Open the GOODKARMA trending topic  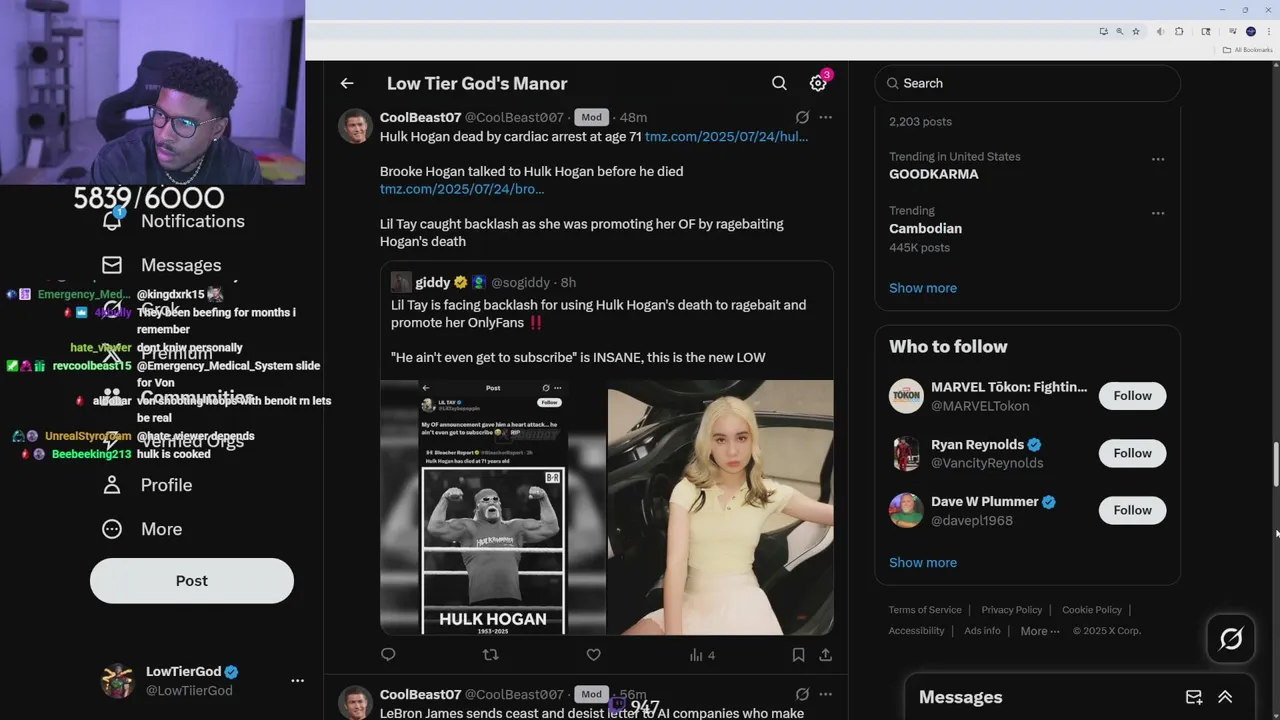pos(934,174)
